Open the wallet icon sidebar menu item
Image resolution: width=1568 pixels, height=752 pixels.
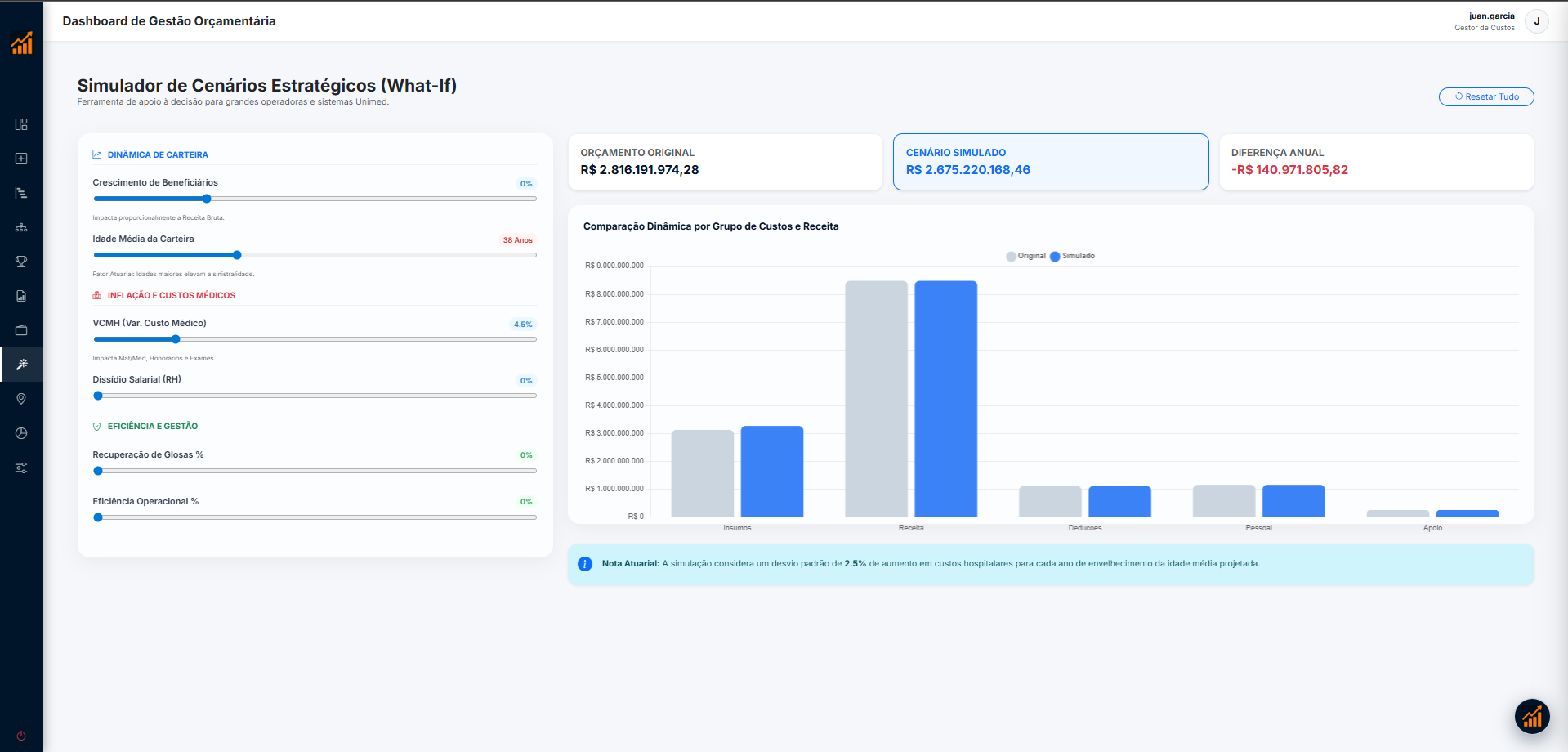[21, 330]
